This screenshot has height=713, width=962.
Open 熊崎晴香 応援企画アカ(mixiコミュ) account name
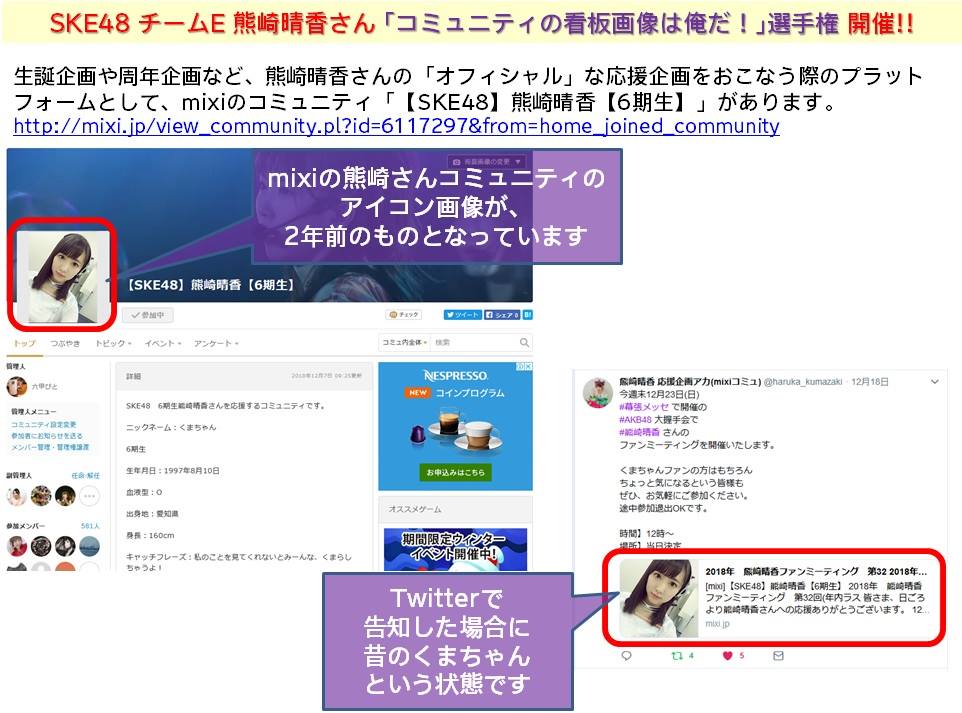tap(690, 382)
